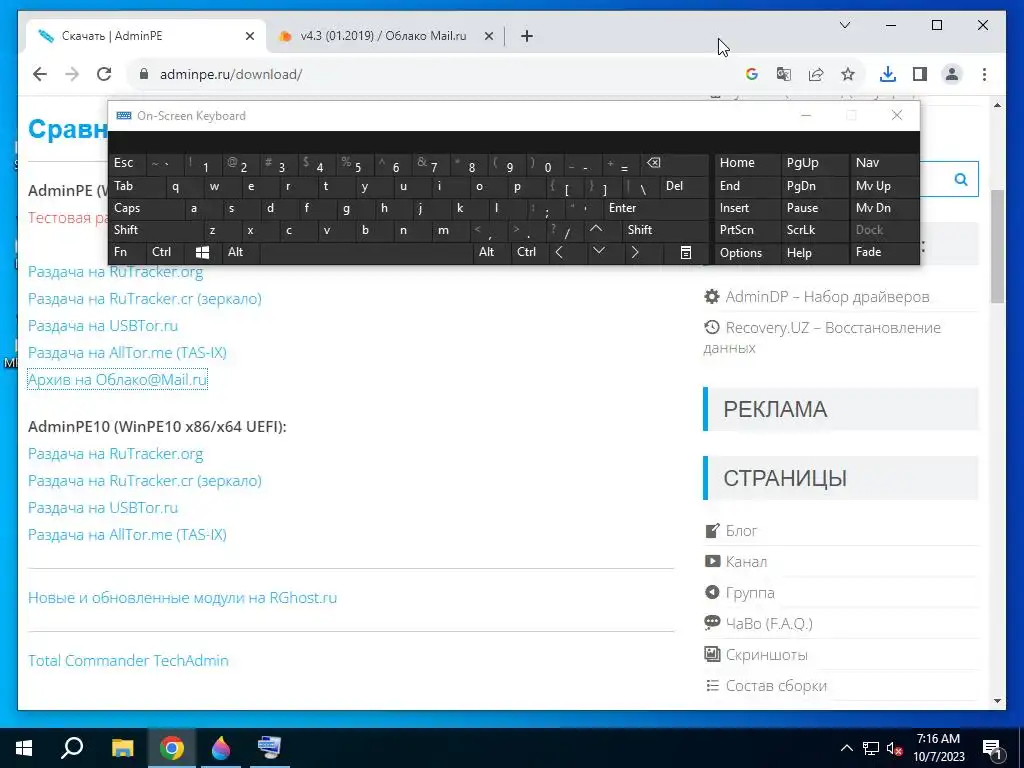Viewport: 1024px width, 768px height.
Task: Open Канал page link
Action: 746,562
